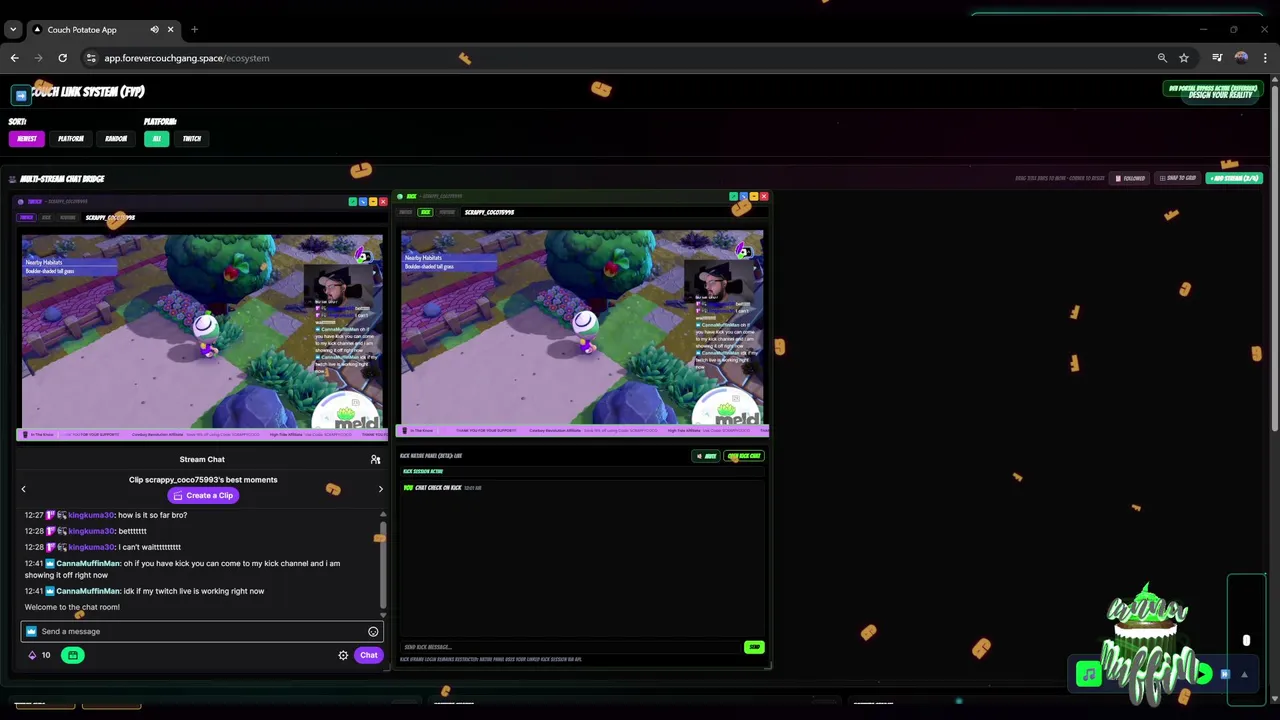This screenshot has width=1280, height=720.
Task: Switch the Twitch panel to the Twitch tab
Action: 27,217
